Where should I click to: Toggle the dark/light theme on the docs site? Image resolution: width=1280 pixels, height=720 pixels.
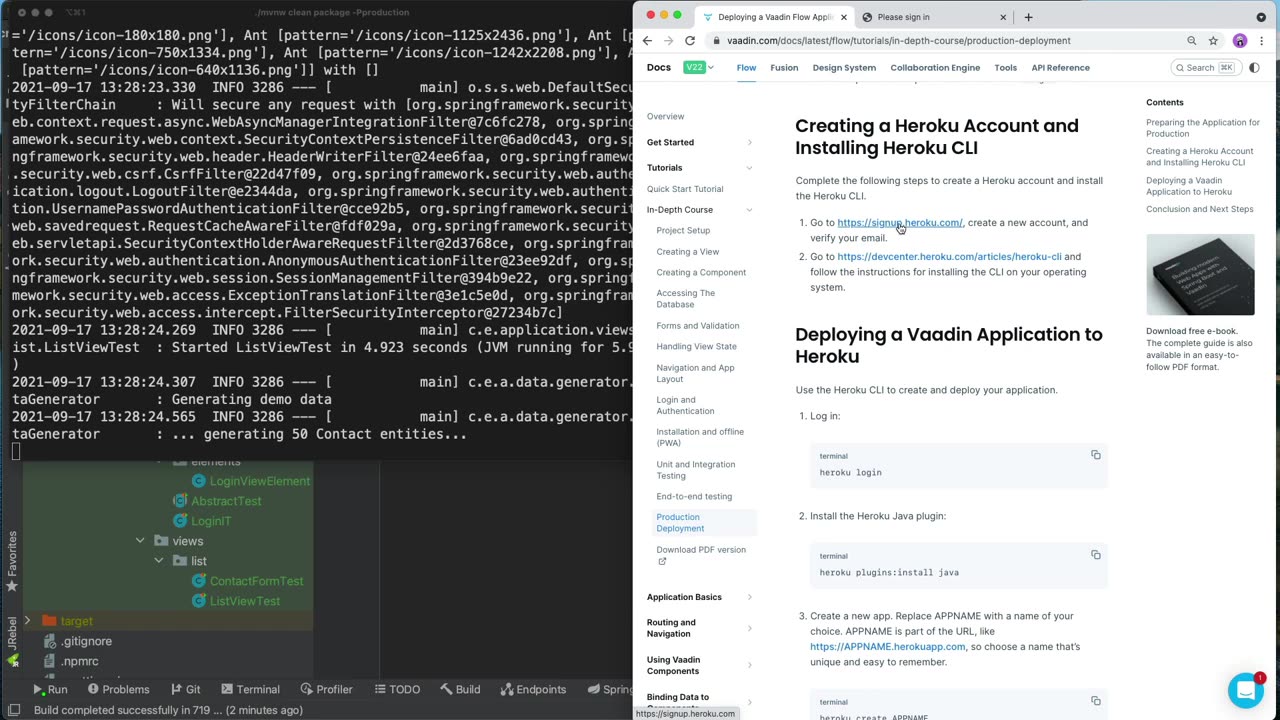(1254, 68)
